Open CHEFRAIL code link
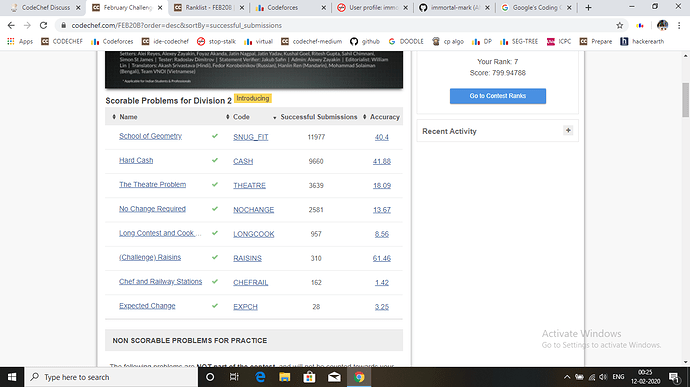Image resolution: width=690 pixels, height=387 pixels. coord(250,283)
